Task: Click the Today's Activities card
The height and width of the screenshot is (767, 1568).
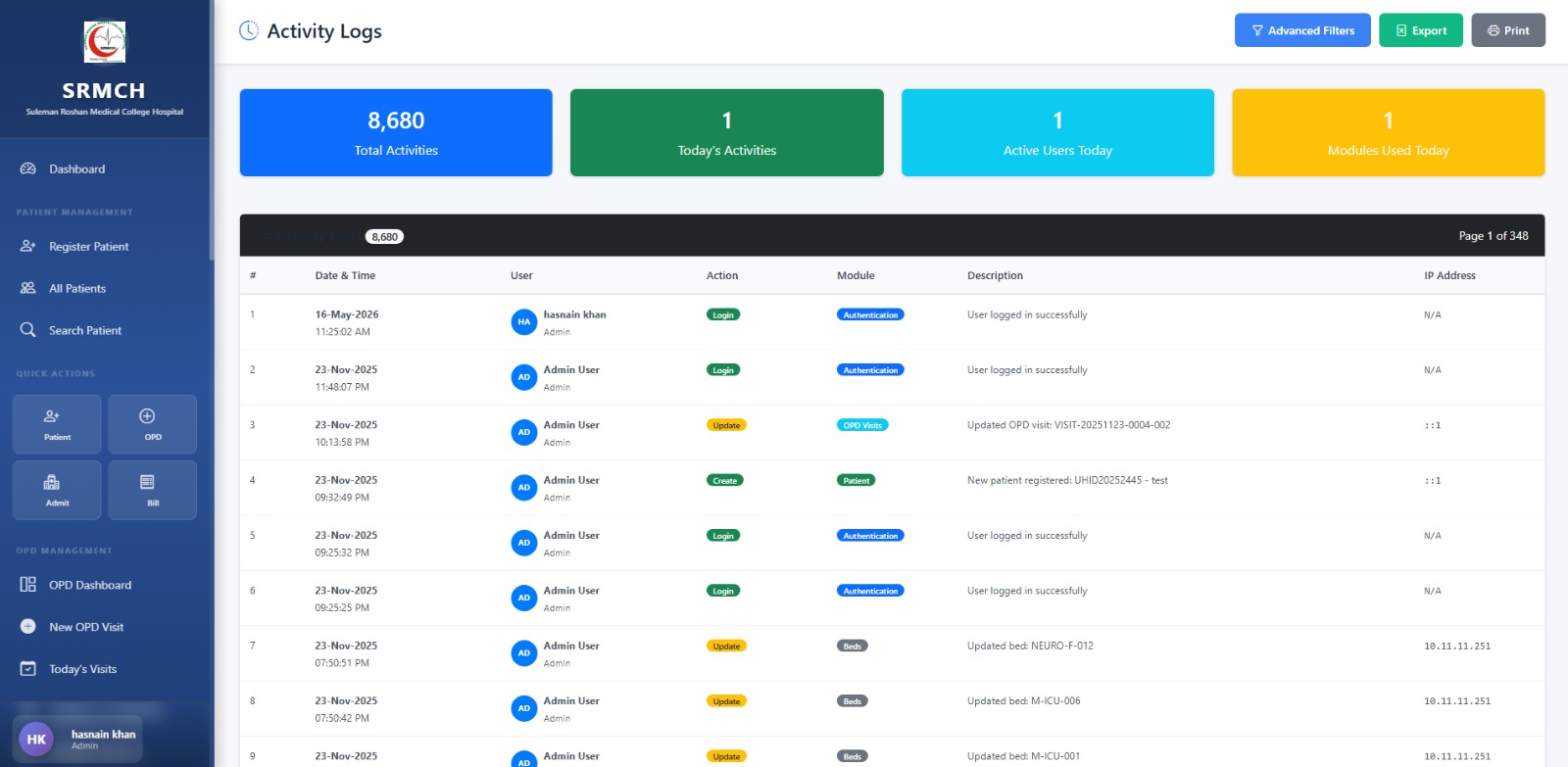Action: pos(727,133)
